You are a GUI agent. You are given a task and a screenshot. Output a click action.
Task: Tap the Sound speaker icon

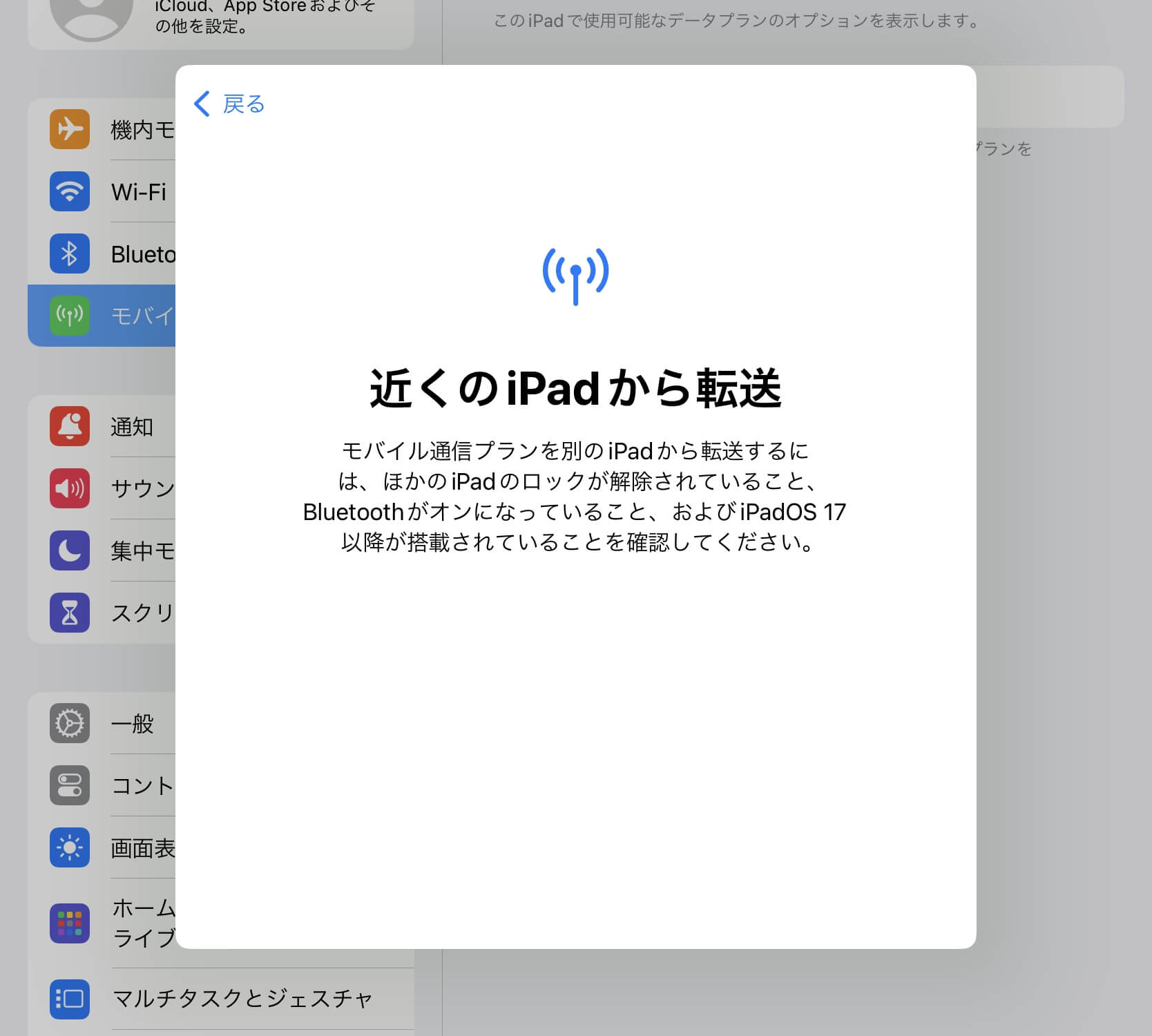pyautogui.click(x=70, y=488)
